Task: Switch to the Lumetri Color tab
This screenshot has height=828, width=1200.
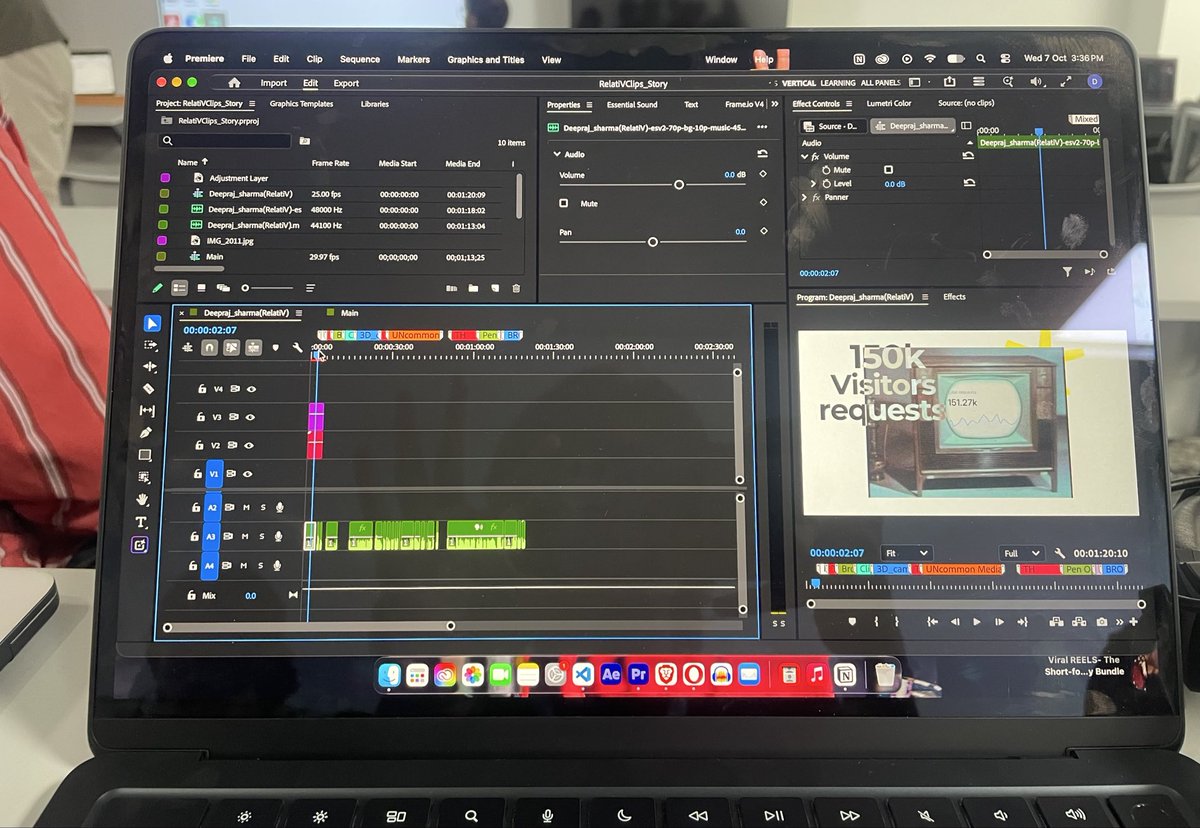Action: tap(888, 104)
